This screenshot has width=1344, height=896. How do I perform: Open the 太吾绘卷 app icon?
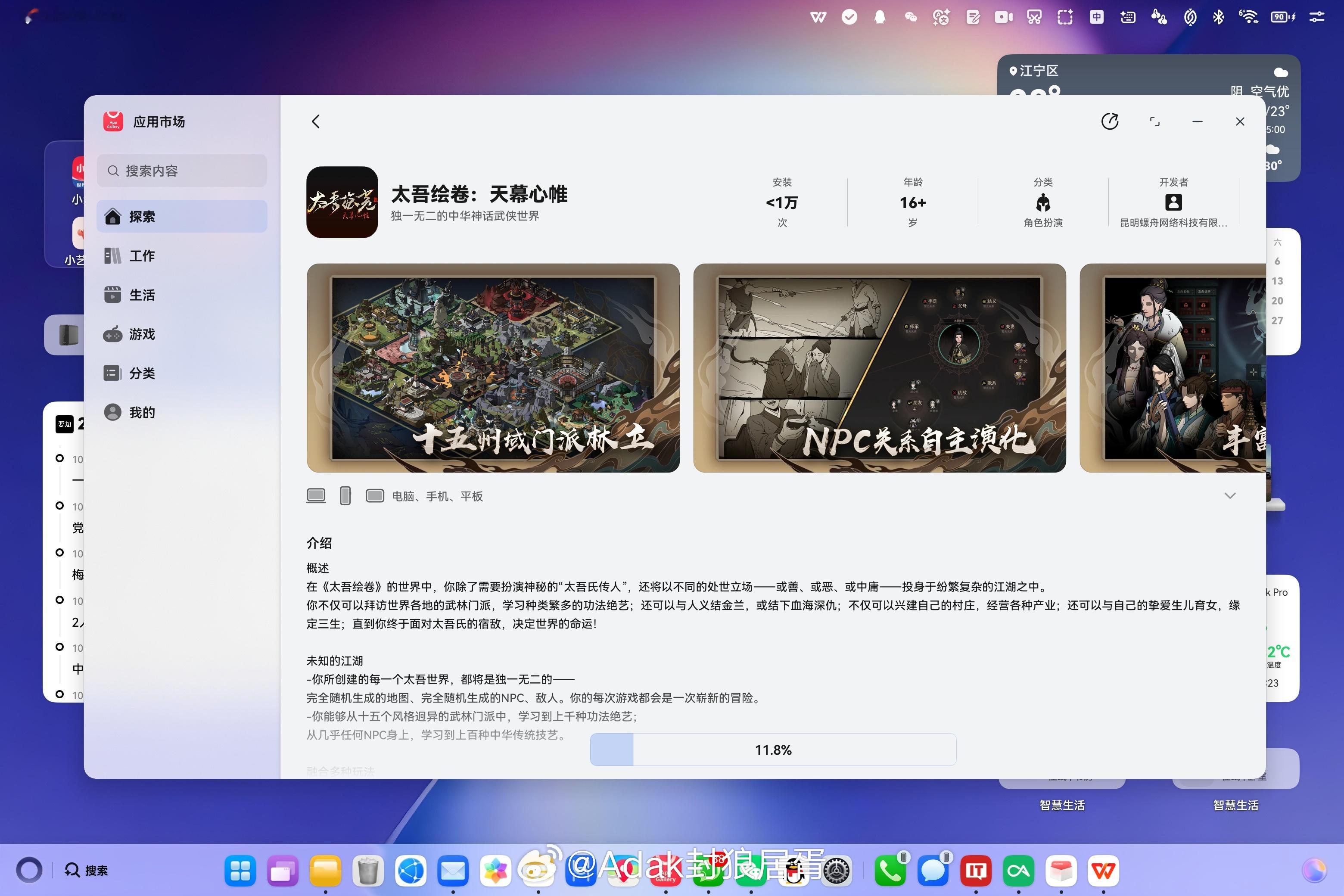tap(342, 202)
